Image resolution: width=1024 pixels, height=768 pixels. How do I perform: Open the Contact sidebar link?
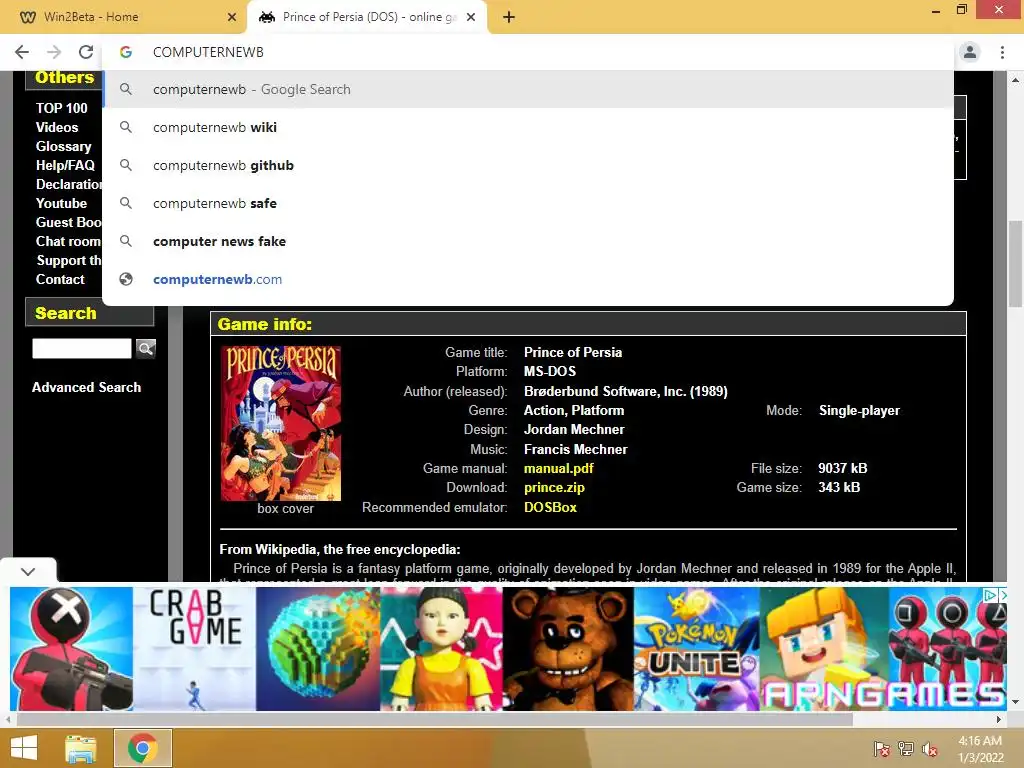click(60, 279)
